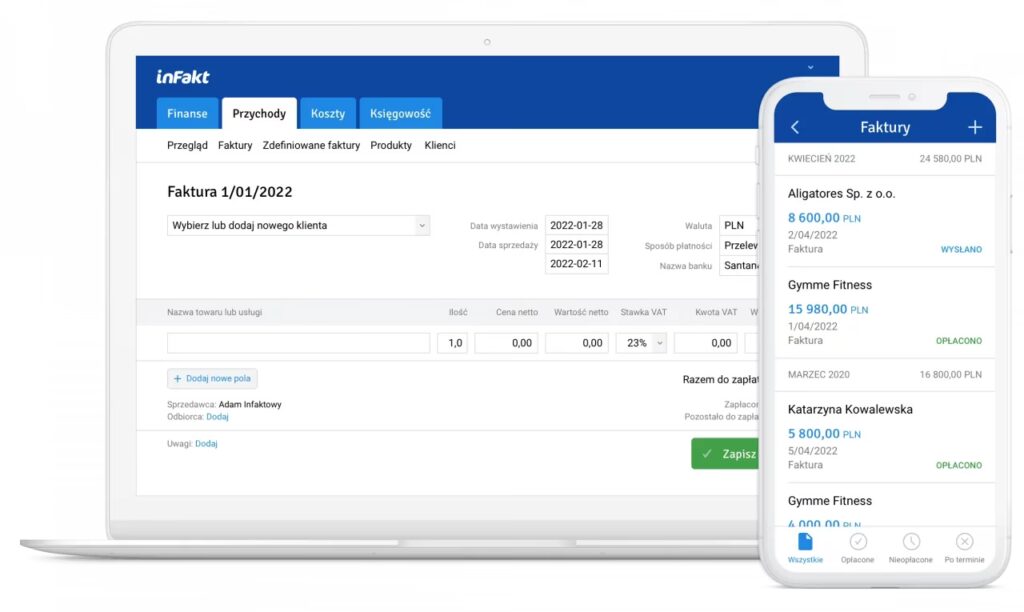
Task: Tap the back arrow in Faktury header
Action: [795, 128]
